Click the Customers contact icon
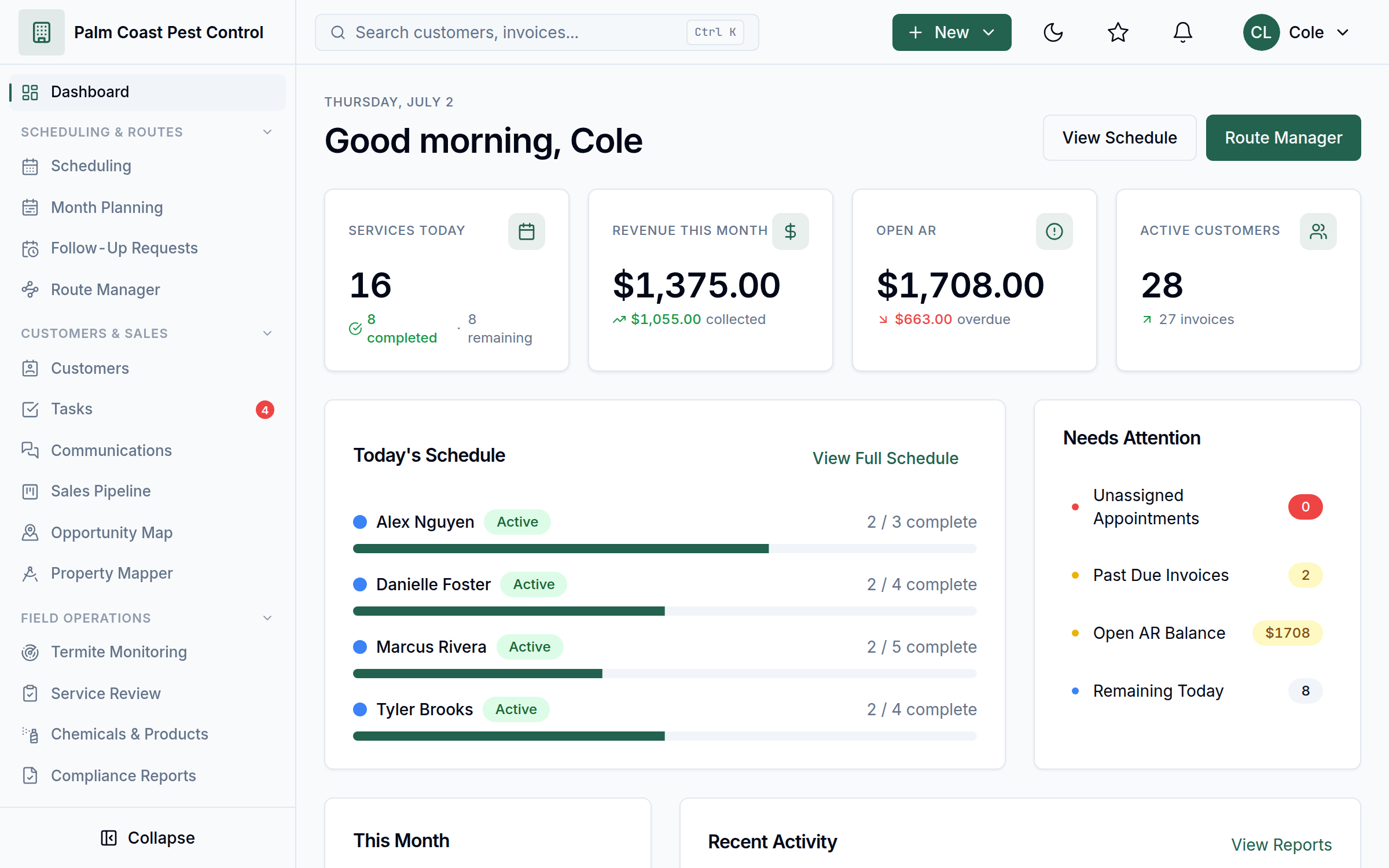Viewport: 1389px width, 868px height. [x=30, y=369]
